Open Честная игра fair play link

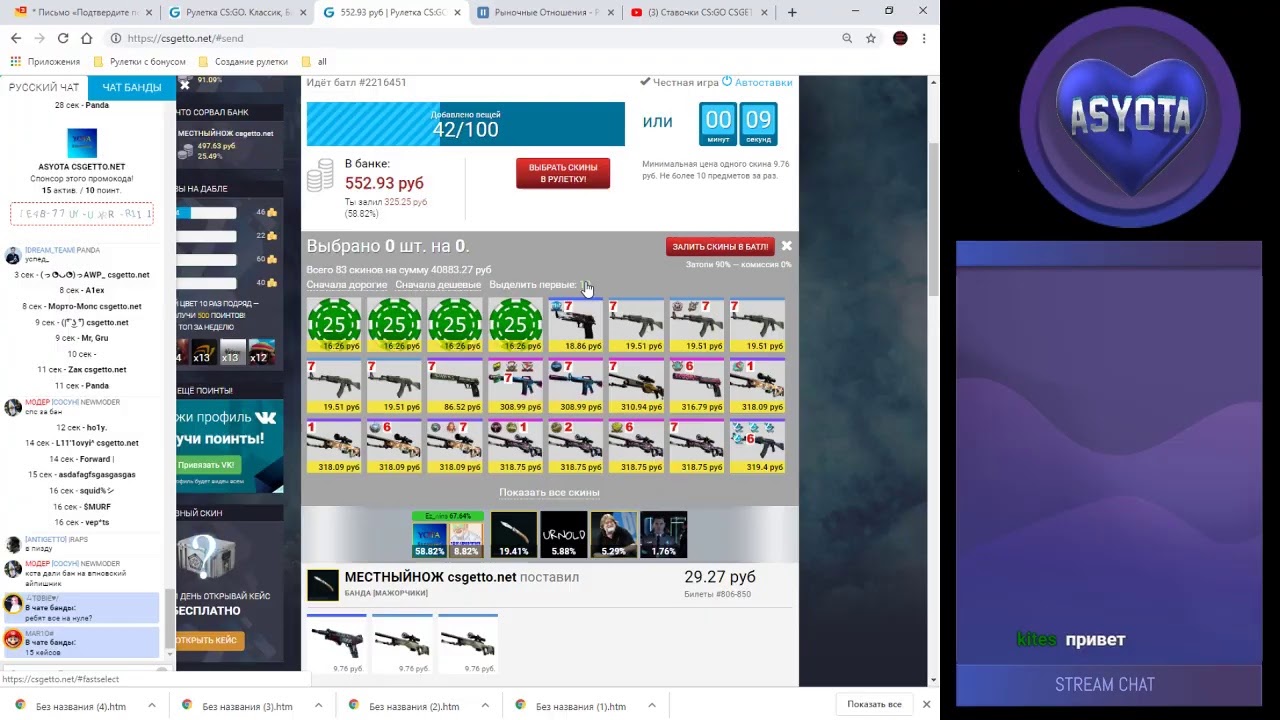click(x=679, y=82)
